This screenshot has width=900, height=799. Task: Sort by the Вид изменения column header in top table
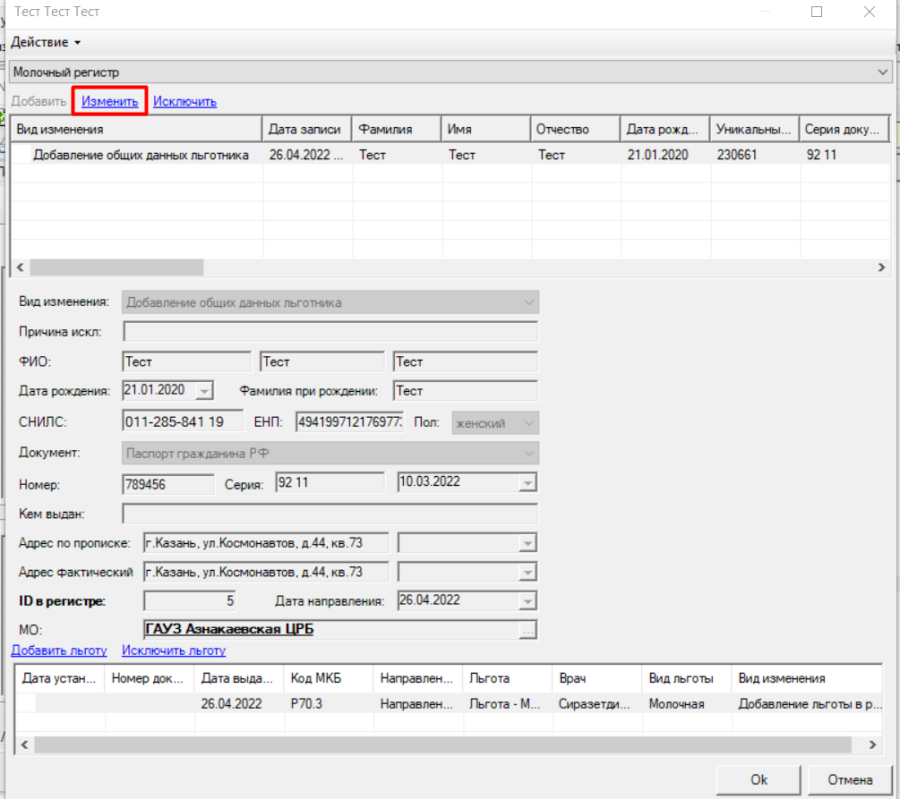[x=137, y=129]
